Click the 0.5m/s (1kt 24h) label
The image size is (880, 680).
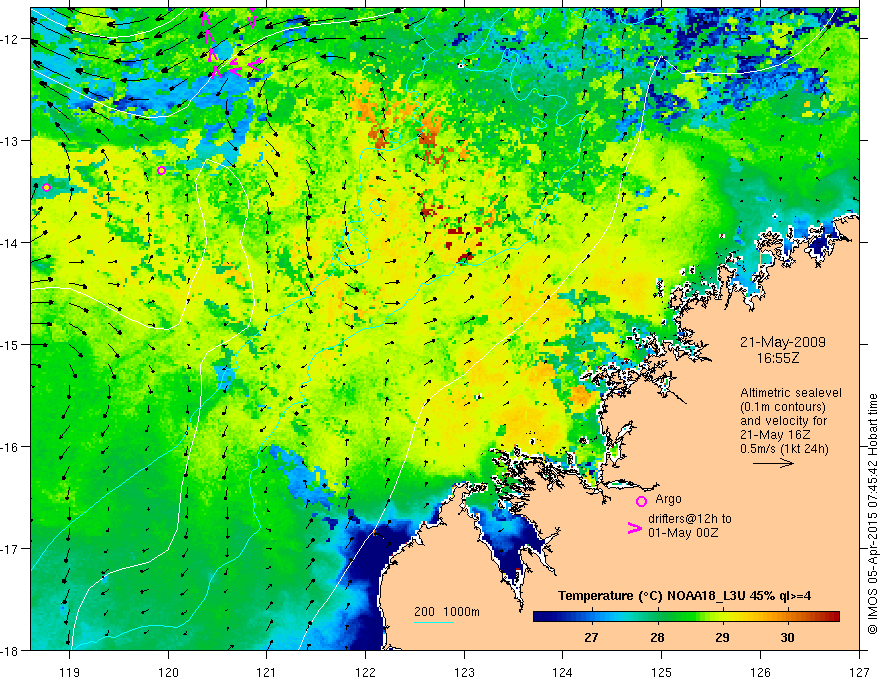[784, 449]
